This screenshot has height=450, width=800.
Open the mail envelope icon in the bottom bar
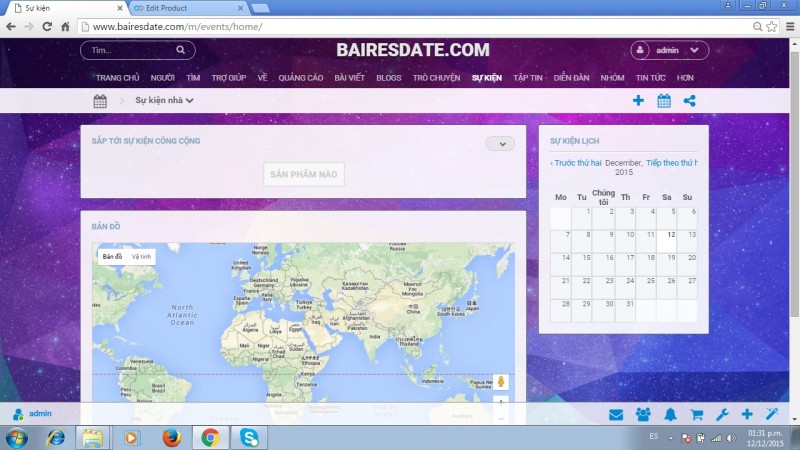(x=616, y=414)
